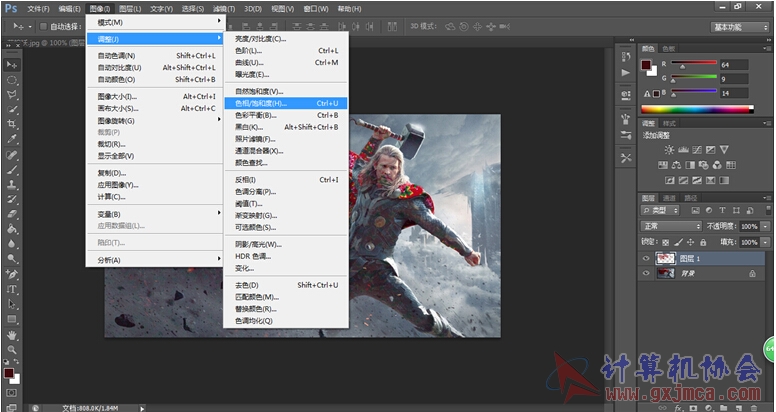Hide the 图层 1 layer with its eye icon
Image resolution: width=776 pixels, height=412 pixels.
646,258
